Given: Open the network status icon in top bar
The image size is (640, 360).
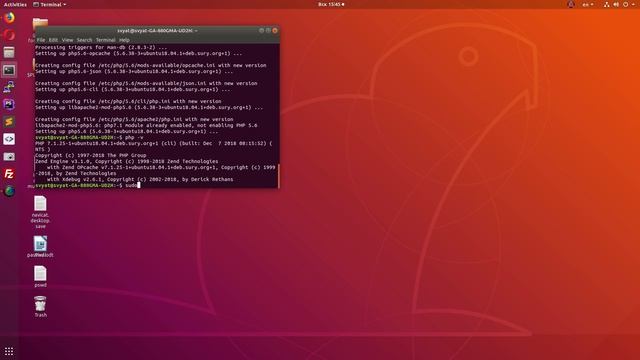Looking at the screenshot, I should coord(607,4).
